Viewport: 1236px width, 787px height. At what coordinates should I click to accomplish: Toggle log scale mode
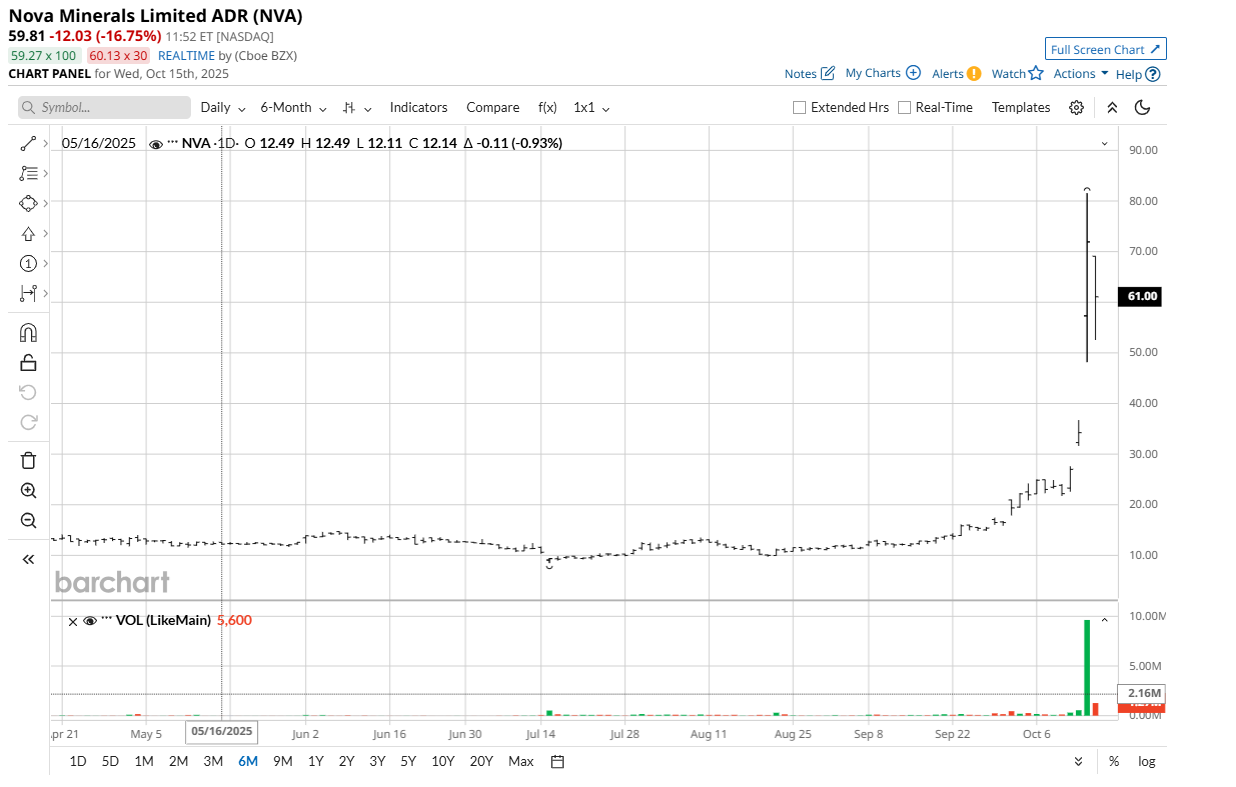(x=1147, y=761)
